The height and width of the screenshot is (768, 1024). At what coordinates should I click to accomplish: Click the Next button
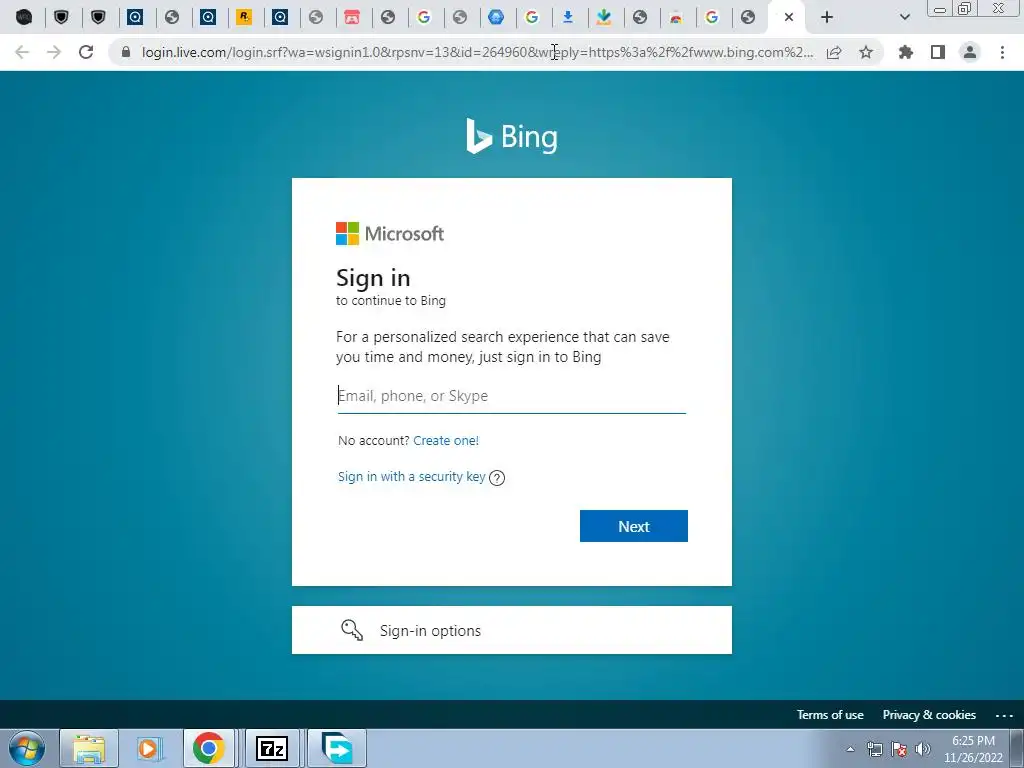pyautogui.click(x=633, y=526)
